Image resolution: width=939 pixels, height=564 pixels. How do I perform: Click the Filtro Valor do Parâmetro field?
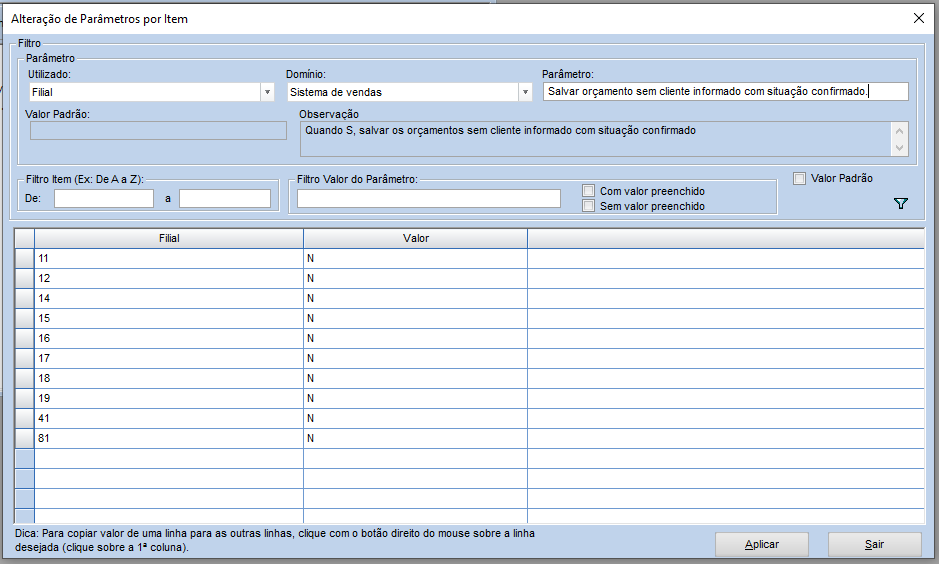(x=428, y=199)
